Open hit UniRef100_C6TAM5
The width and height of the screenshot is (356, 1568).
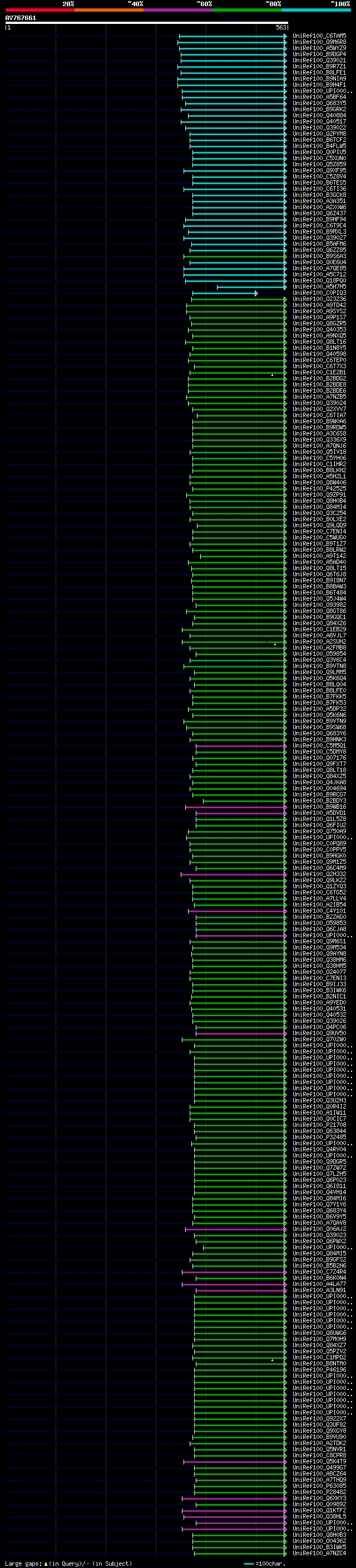[319, 36]
